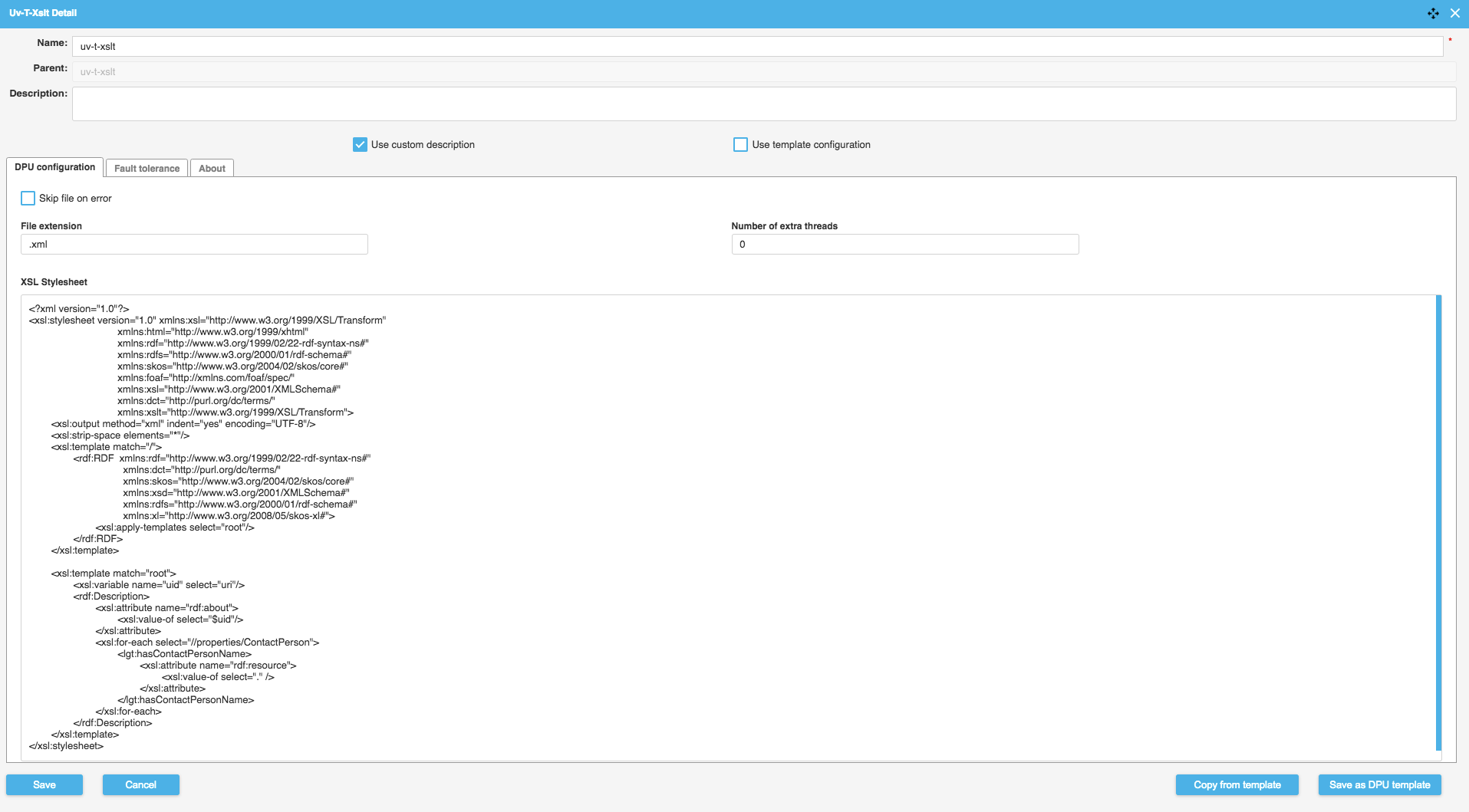Click into the Description text area
The width and height of the screenshot is (1469, 812).
click(x=763, y=104)
